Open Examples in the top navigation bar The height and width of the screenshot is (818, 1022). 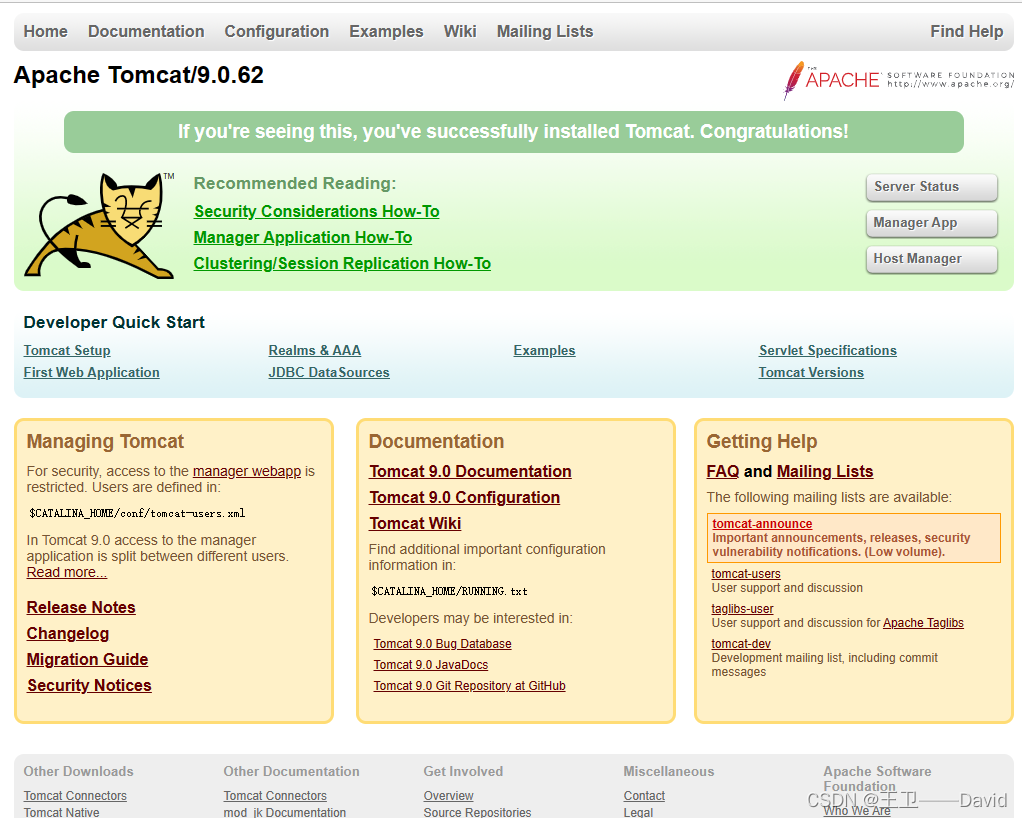point(386,31)
